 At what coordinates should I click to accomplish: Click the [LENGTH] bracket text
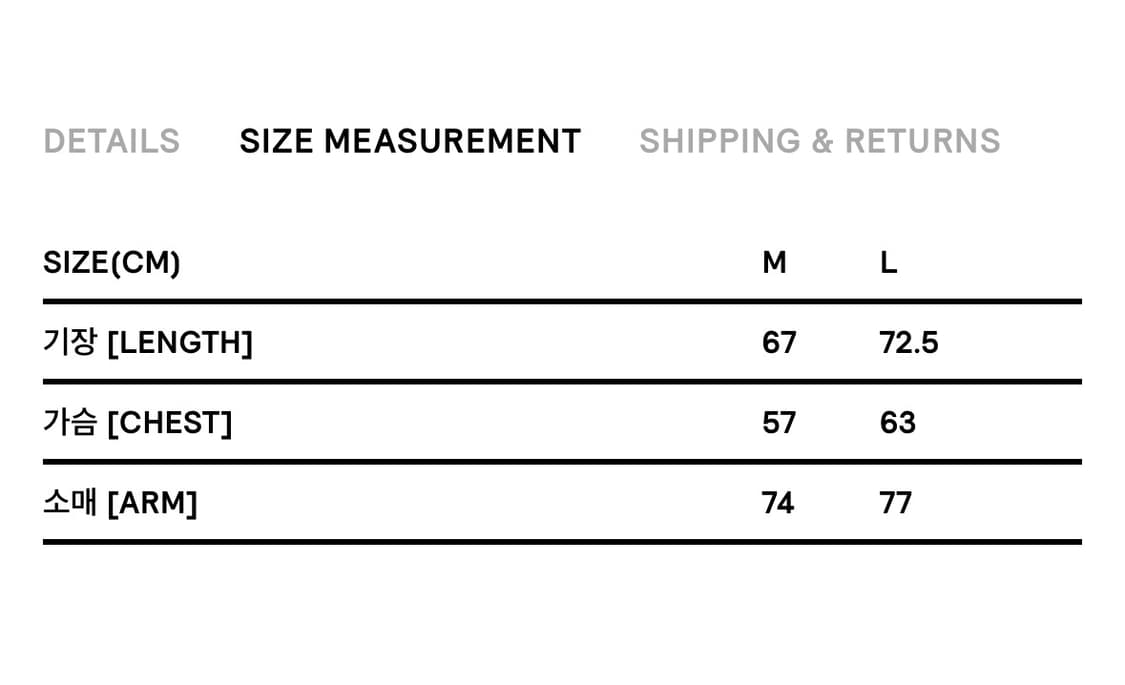tap(180, 343)
